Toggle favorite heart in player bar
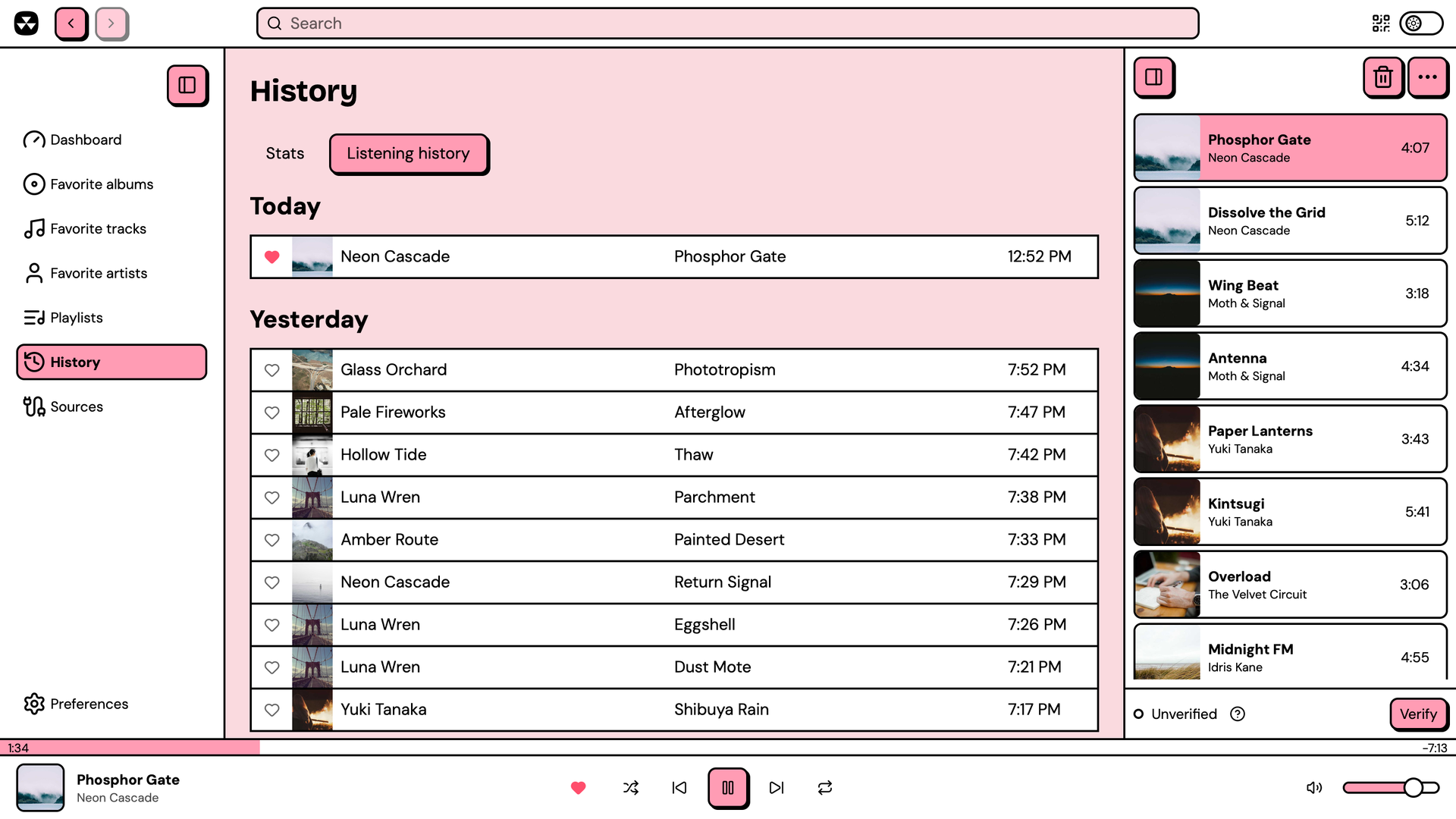This screenshot has width=1456, height=819. click(578, 788)
